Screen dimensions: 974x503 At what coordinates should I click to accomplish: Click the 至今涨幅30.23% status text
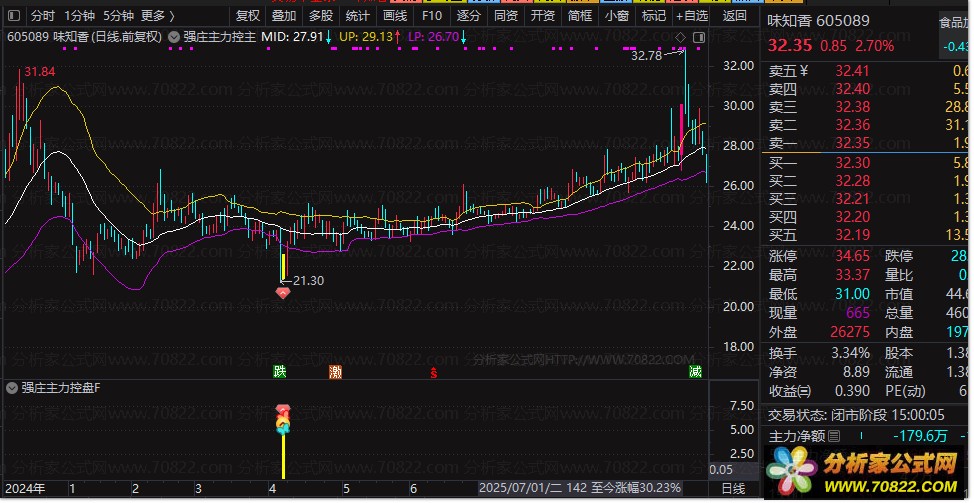click(x=636, y=488)
